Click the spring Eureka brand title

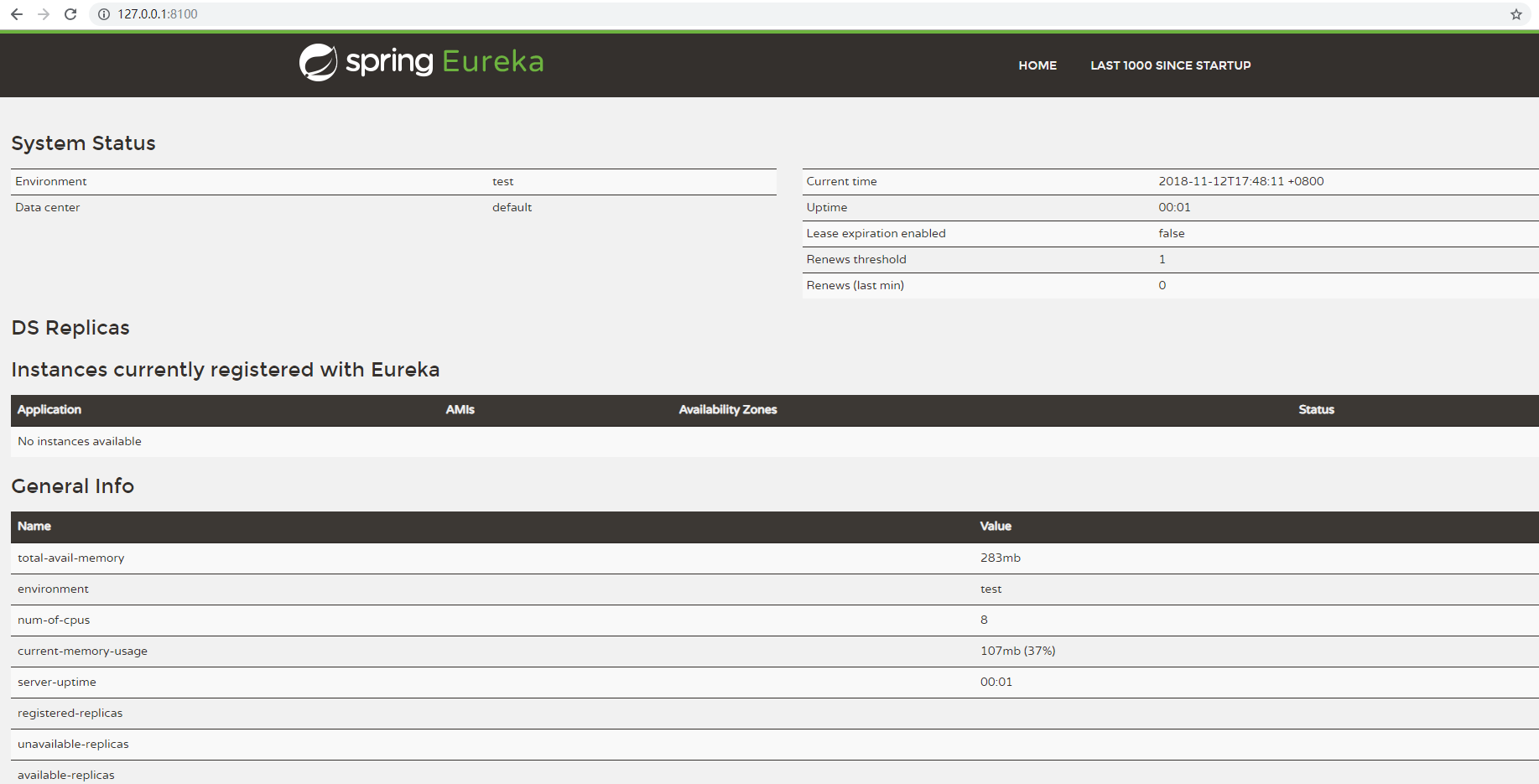point(445,62)
